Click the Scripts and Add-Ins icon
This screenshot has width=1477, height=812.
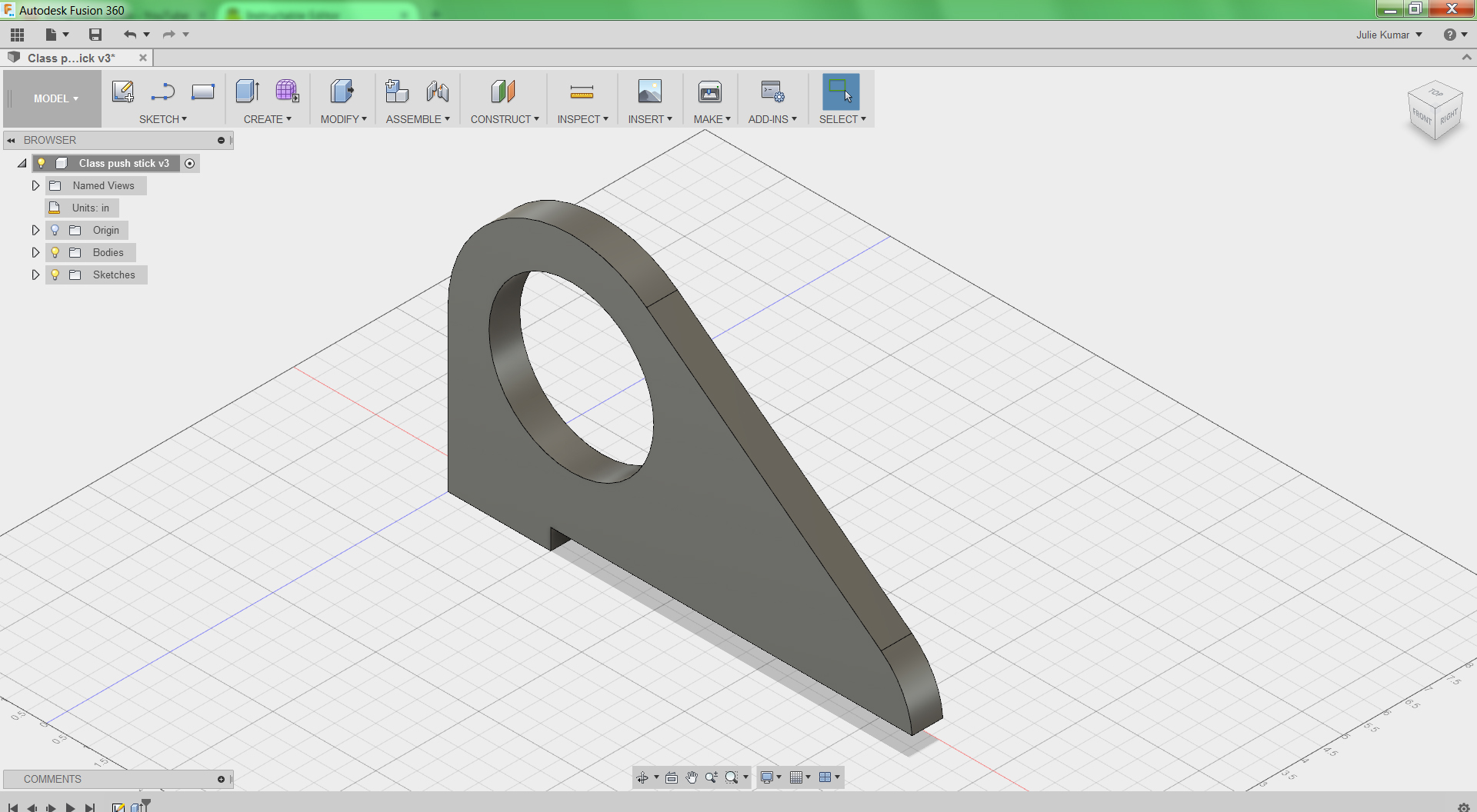(772, 92)
